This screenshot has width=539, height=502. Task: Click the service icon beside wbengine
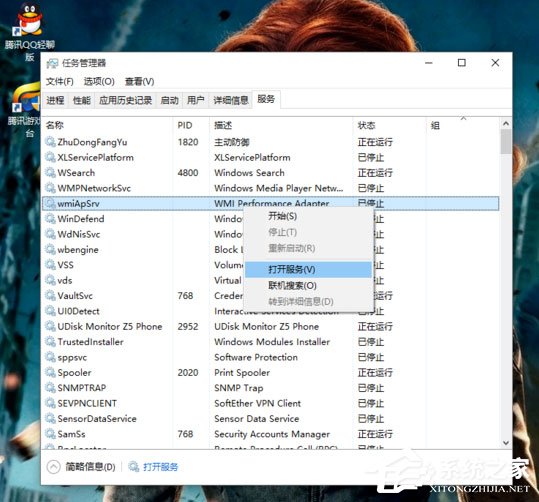50,249
